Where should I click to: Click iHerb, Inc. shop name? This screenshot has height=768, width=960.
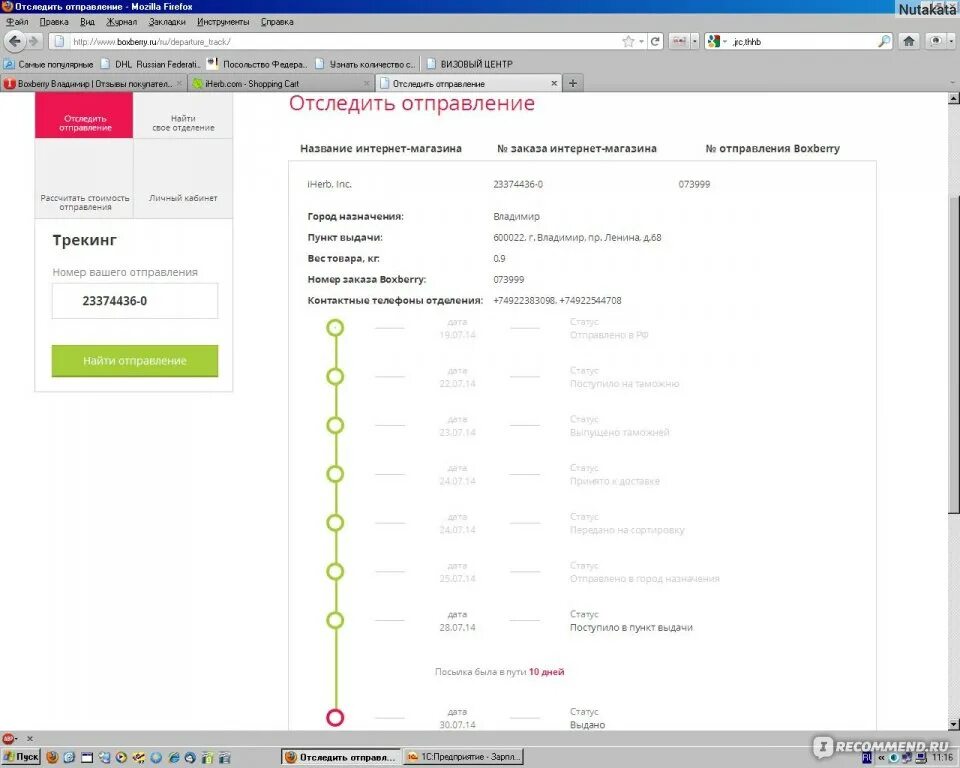click(x=329, y=184)
